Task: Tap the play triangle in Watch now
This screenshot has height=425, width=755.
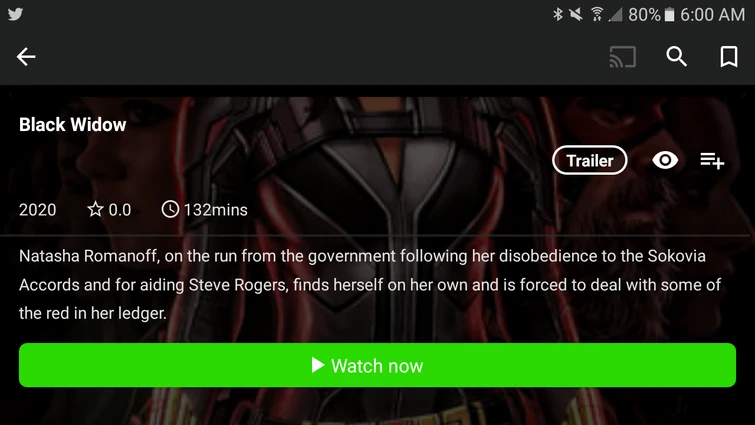Action: click(x=318, y=365)
